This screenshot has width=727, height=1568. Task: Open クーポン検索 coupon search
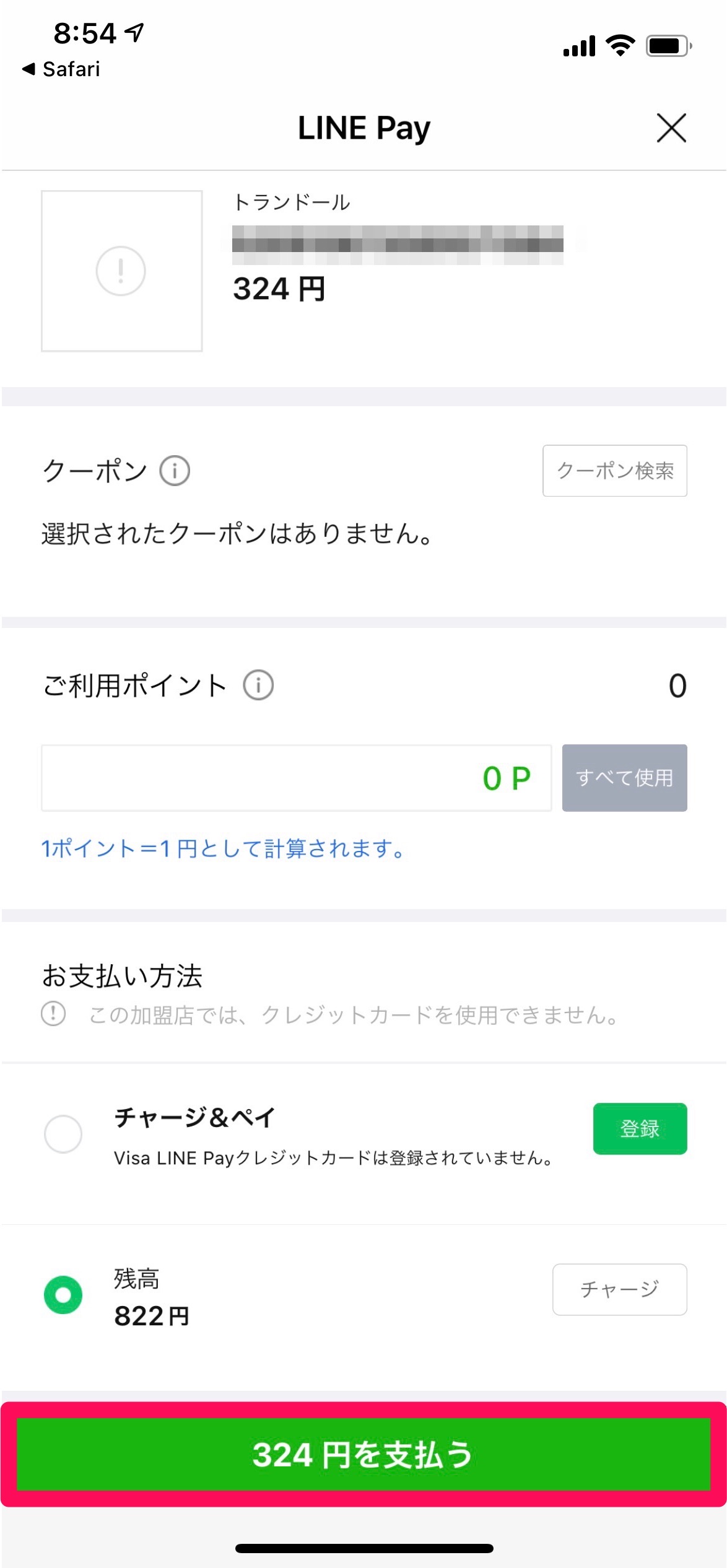(x=614, y=471)
